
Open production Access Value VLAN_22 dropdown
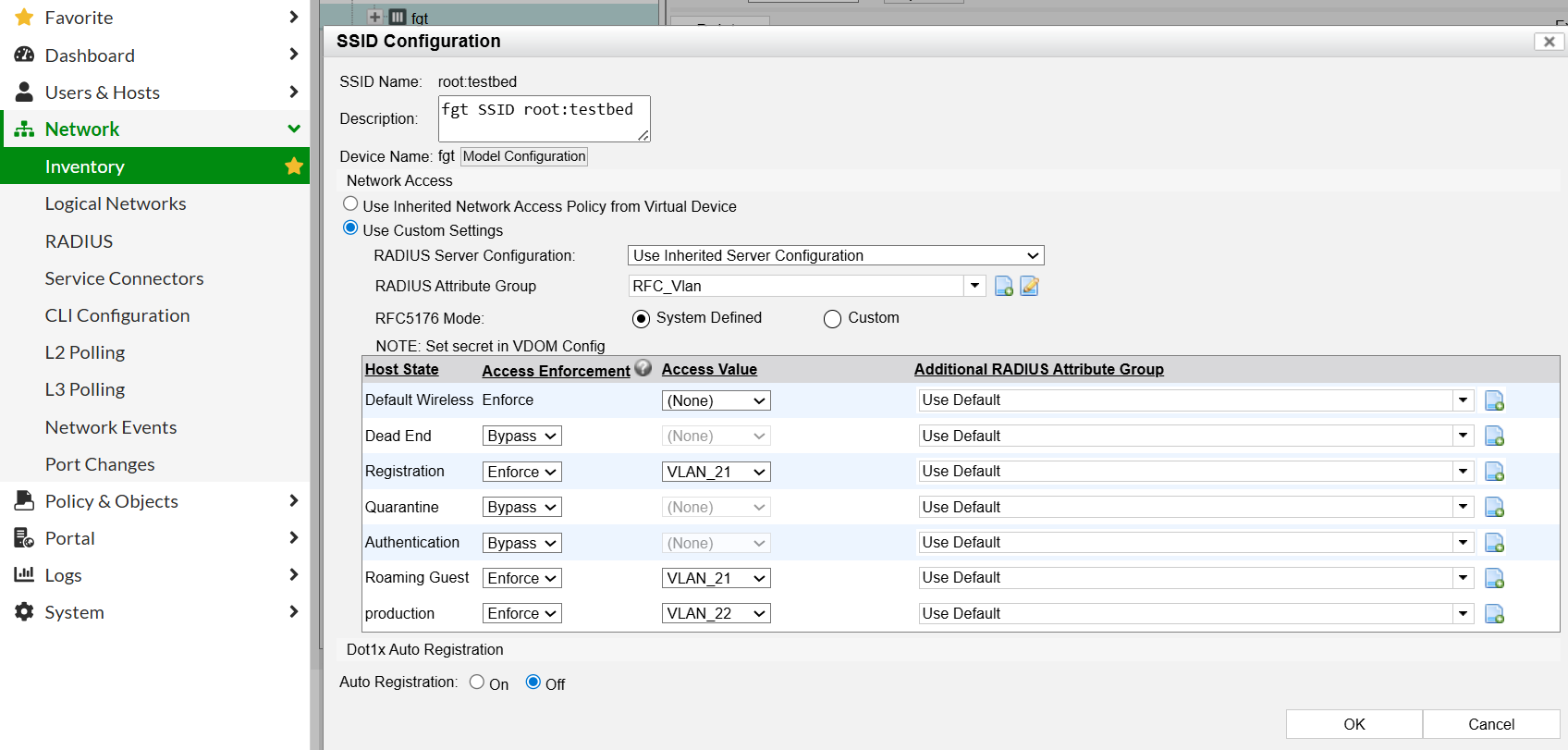point(717,614)
